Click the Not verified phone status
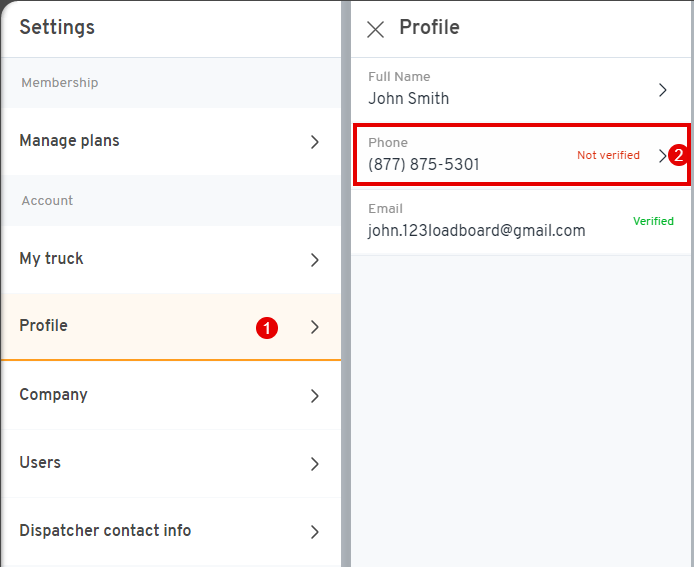The width and height of the screenshot is (694, 567). (608, 155)
